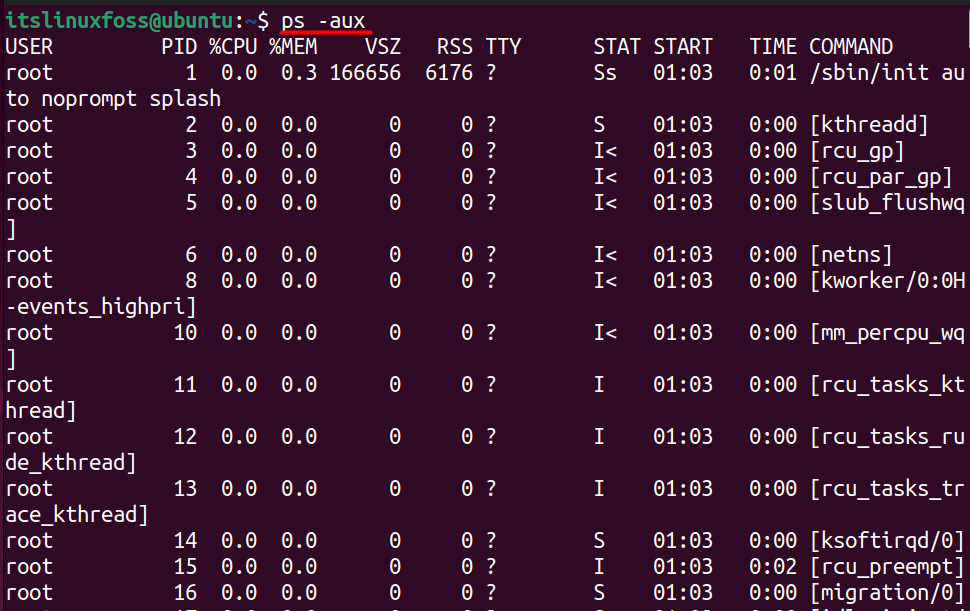This screenshot has width=970, height=611.
Task: Click the STAT value "Ss"
Action: pyautogui.click(x=605, y=73)
